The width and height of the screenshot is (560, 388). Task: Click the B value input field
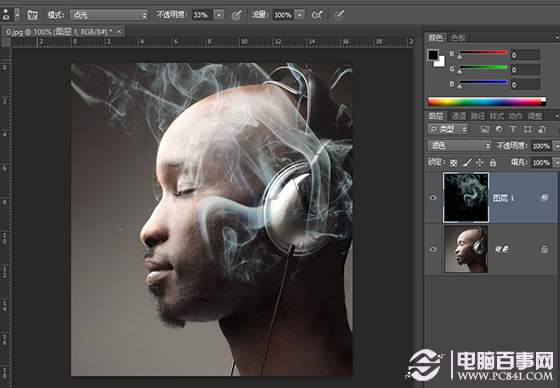(x=525, y=85)
